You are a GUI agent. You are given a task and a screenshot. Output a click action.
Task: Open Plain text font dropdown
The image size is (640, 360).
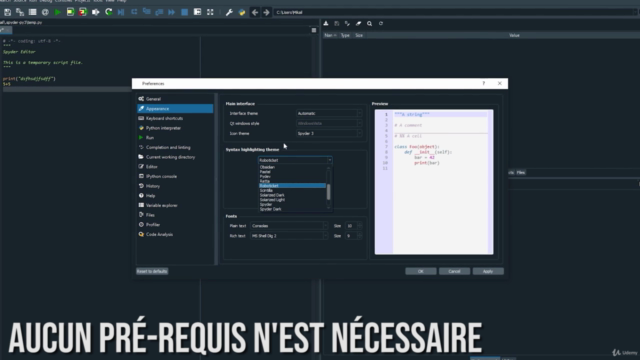(x=289, y=226)
